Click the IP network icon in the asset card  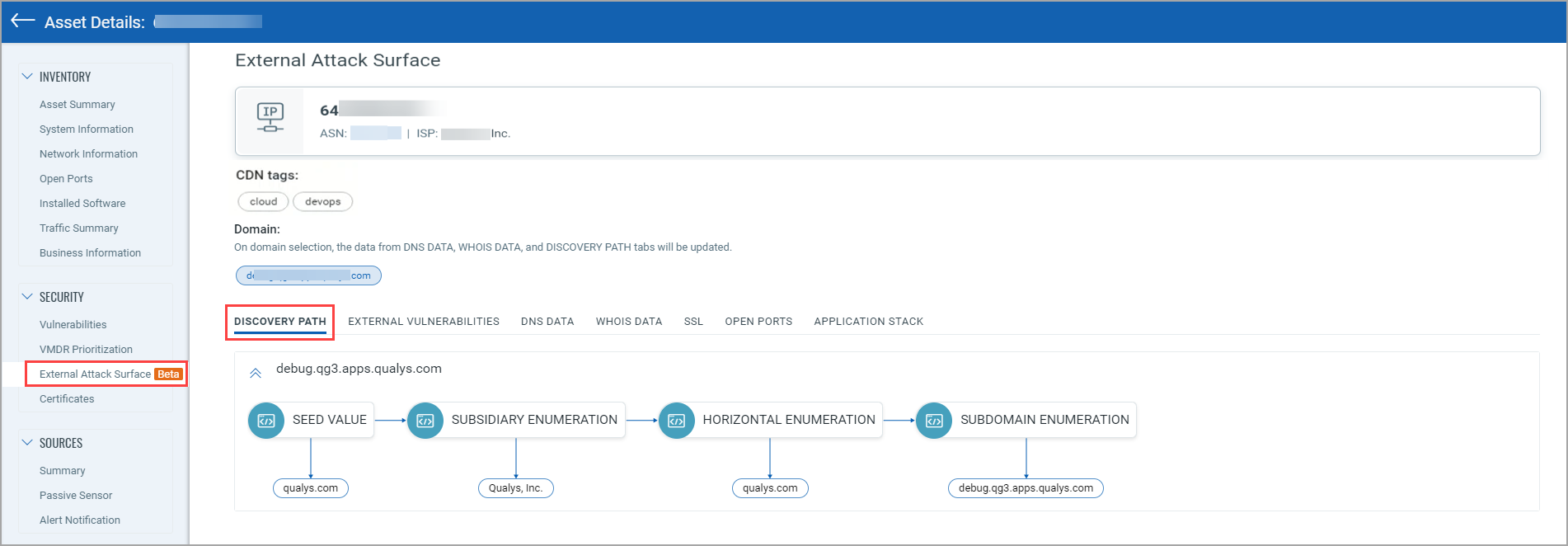pos(270,118)
